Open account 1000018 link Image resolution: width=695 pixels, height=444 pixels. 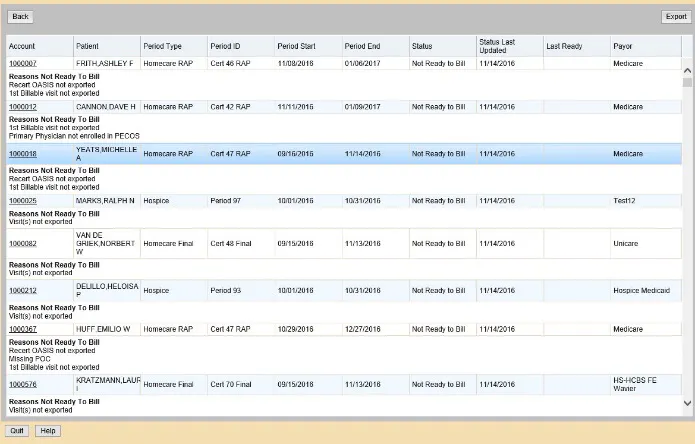click(23, 154)
